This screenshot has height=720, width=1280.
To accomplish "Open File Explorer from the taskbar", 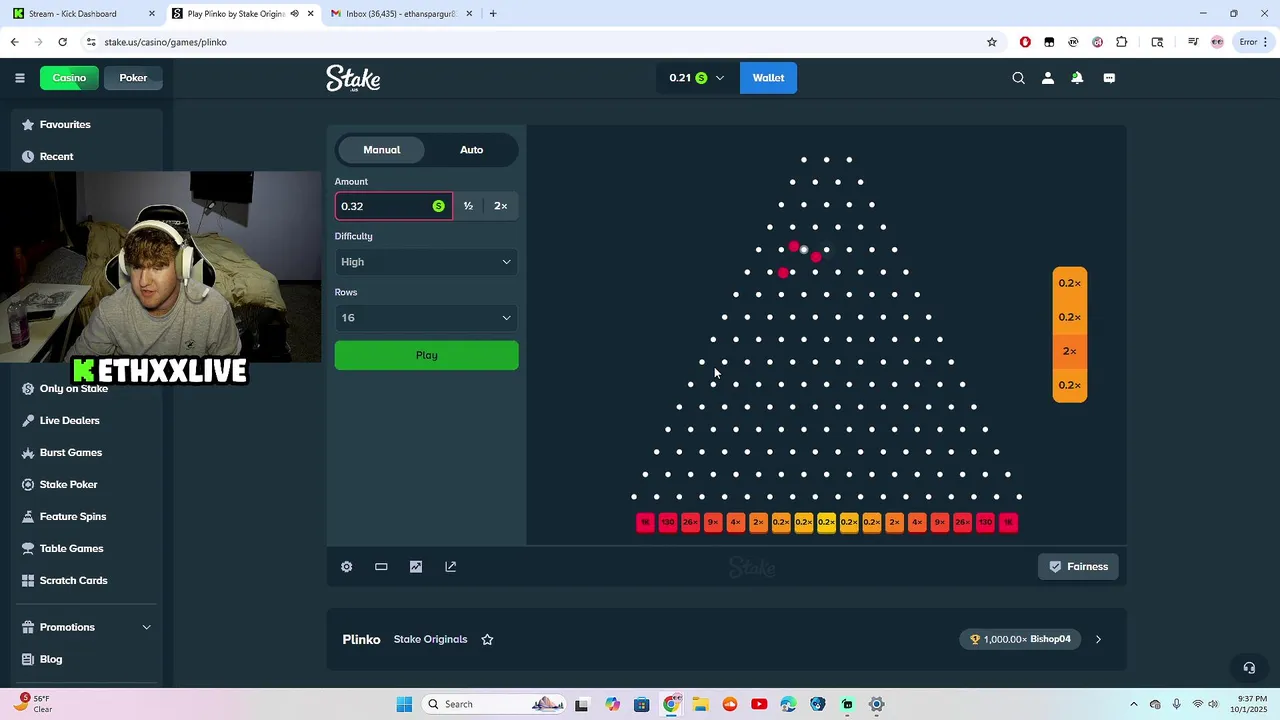I will tap(700, 704).
